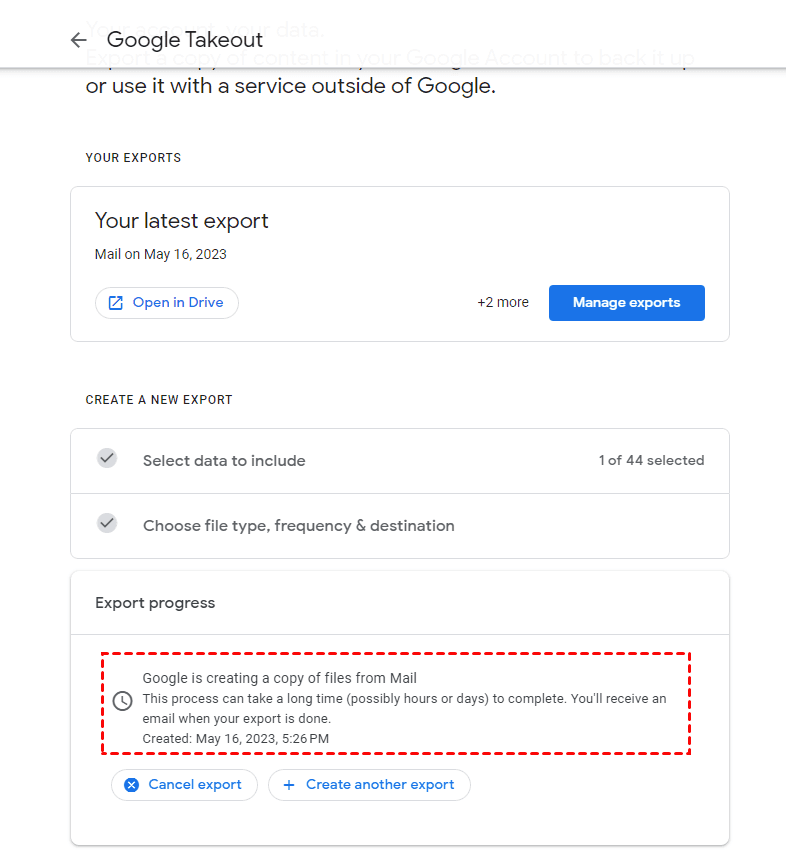
Task: Click the X icon on Cancel export
Action: click(131, 785)
